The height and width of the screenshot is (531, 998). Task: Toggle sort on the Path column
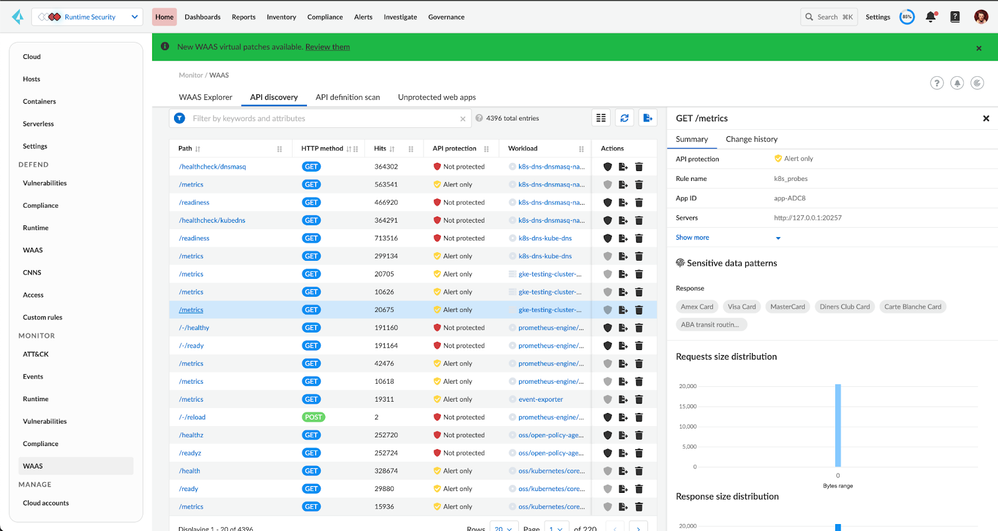pos(198,149)
